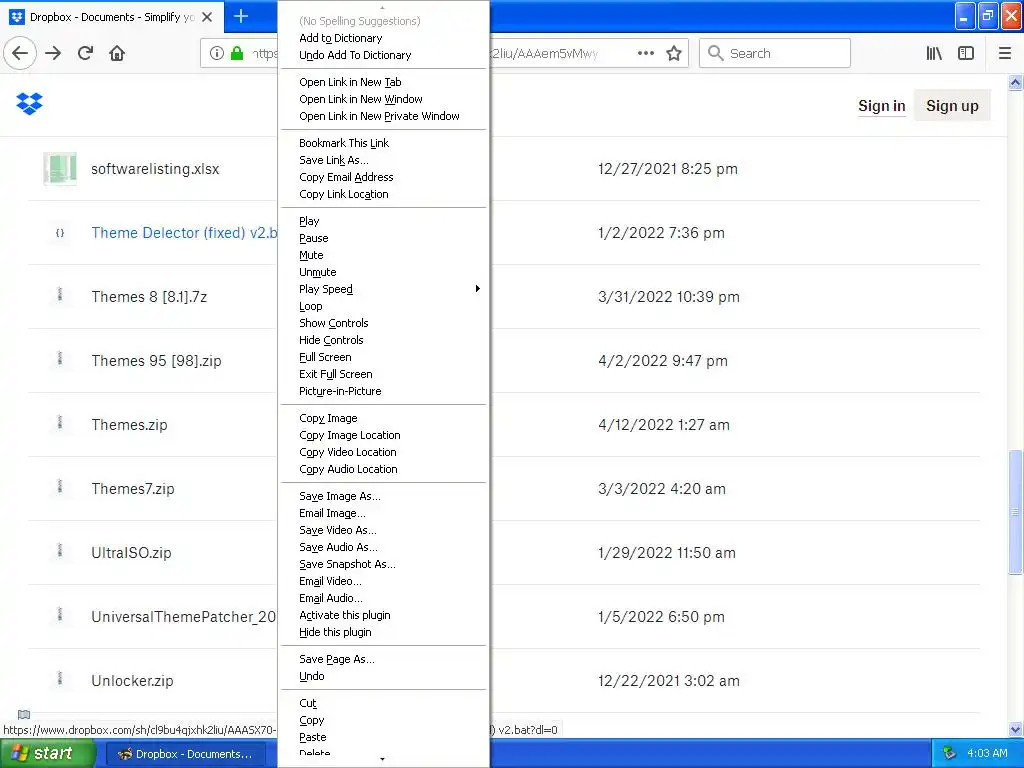The width and height of the screenshot is (1024, 768).
Task: Select Dropbox - Documents taskbar button
Action: pos(185,754)
